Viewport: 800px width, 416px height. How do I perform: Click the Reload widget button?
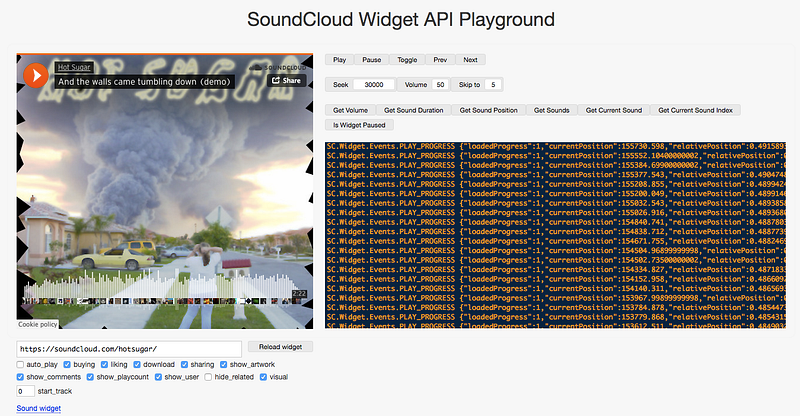pyautogui.click(x=280, y=347)
